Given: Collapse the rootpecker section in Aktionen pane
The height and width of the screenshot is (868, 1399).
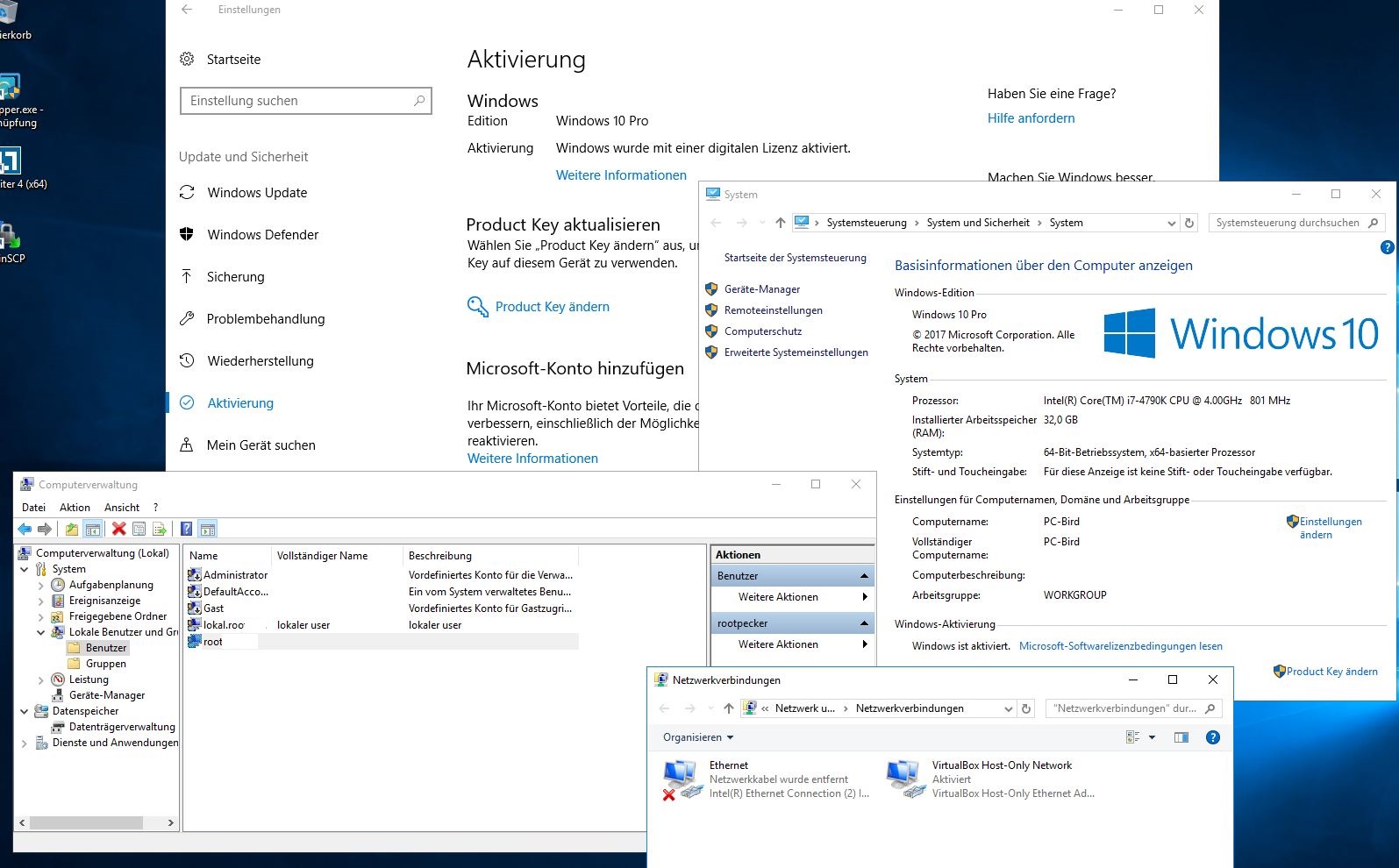Looking at the screenshot, I should point(864,623).
